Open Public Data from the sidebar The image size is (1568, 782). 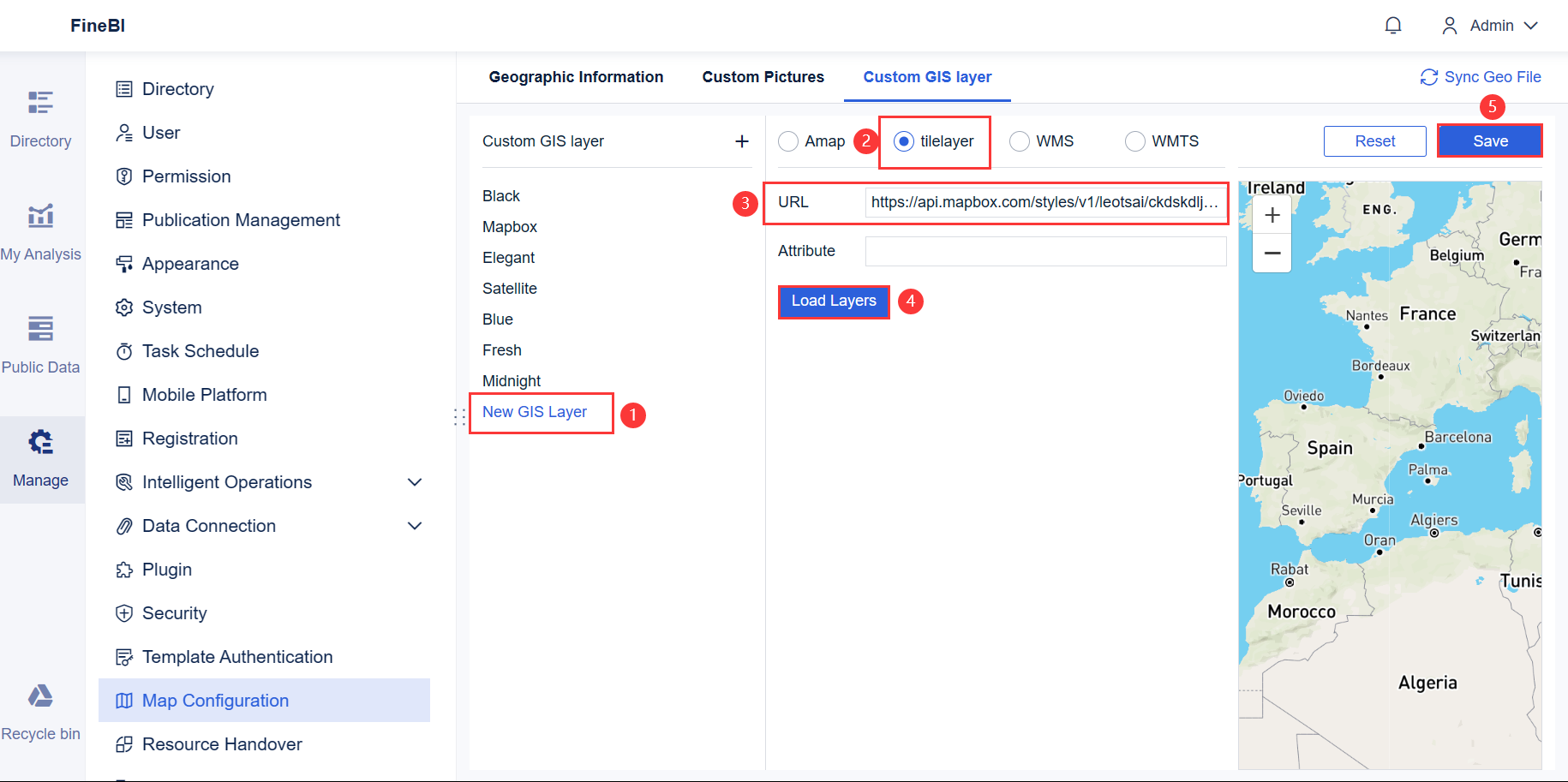(x=40, y=343)
